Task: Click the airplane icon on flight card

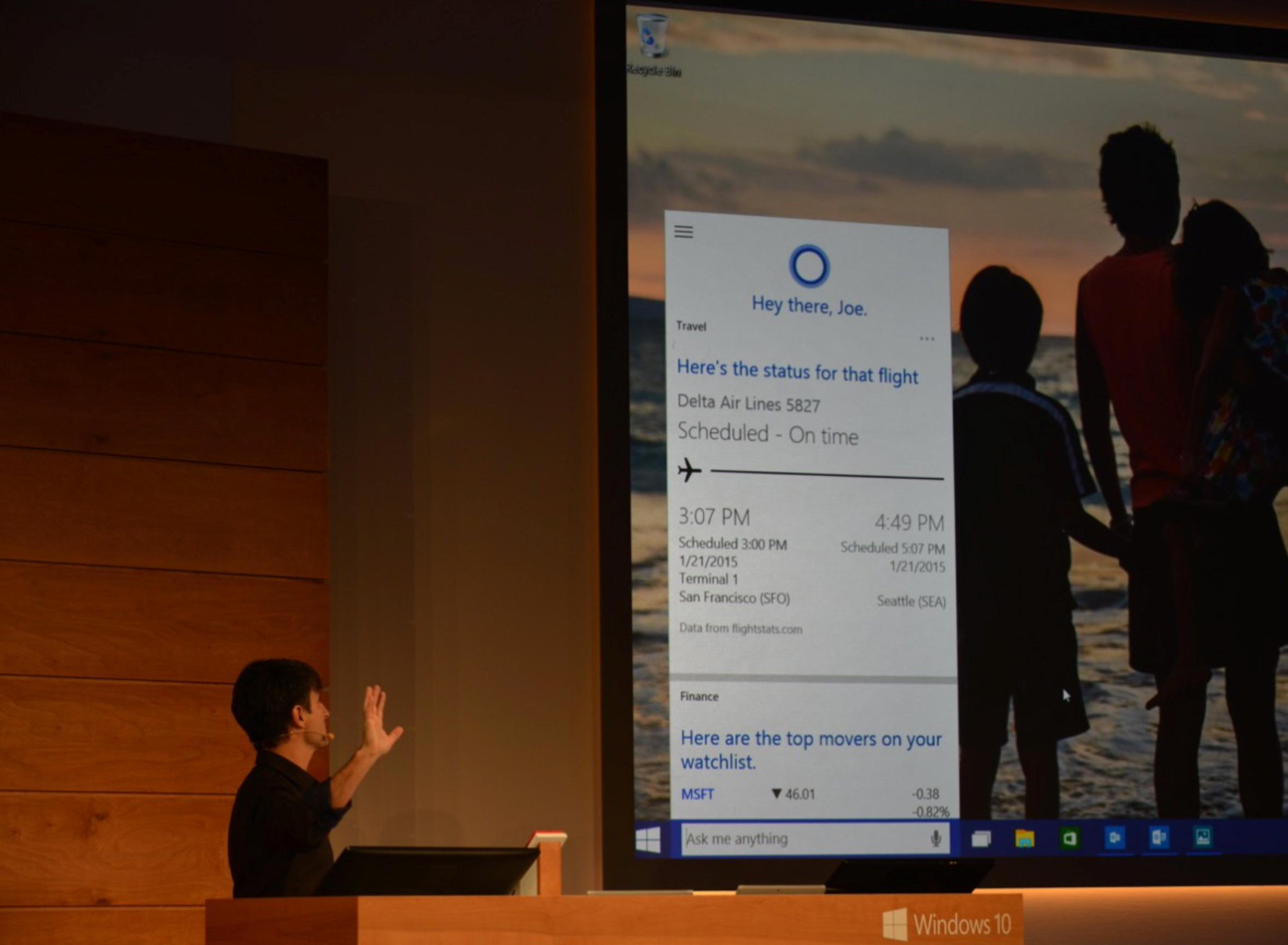Action: (689, 470)
